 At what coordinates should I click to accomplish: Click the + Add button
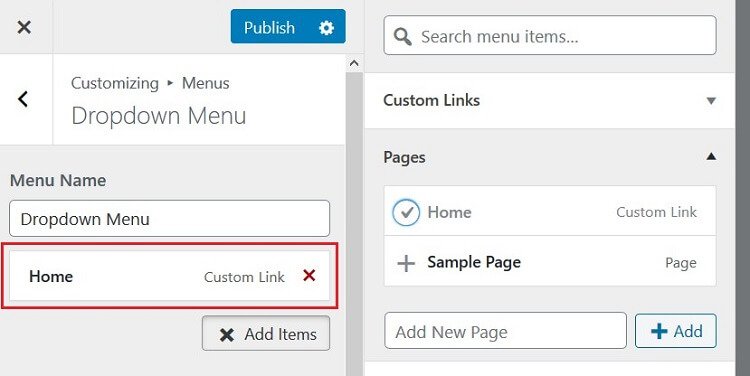tap(676, 331)
